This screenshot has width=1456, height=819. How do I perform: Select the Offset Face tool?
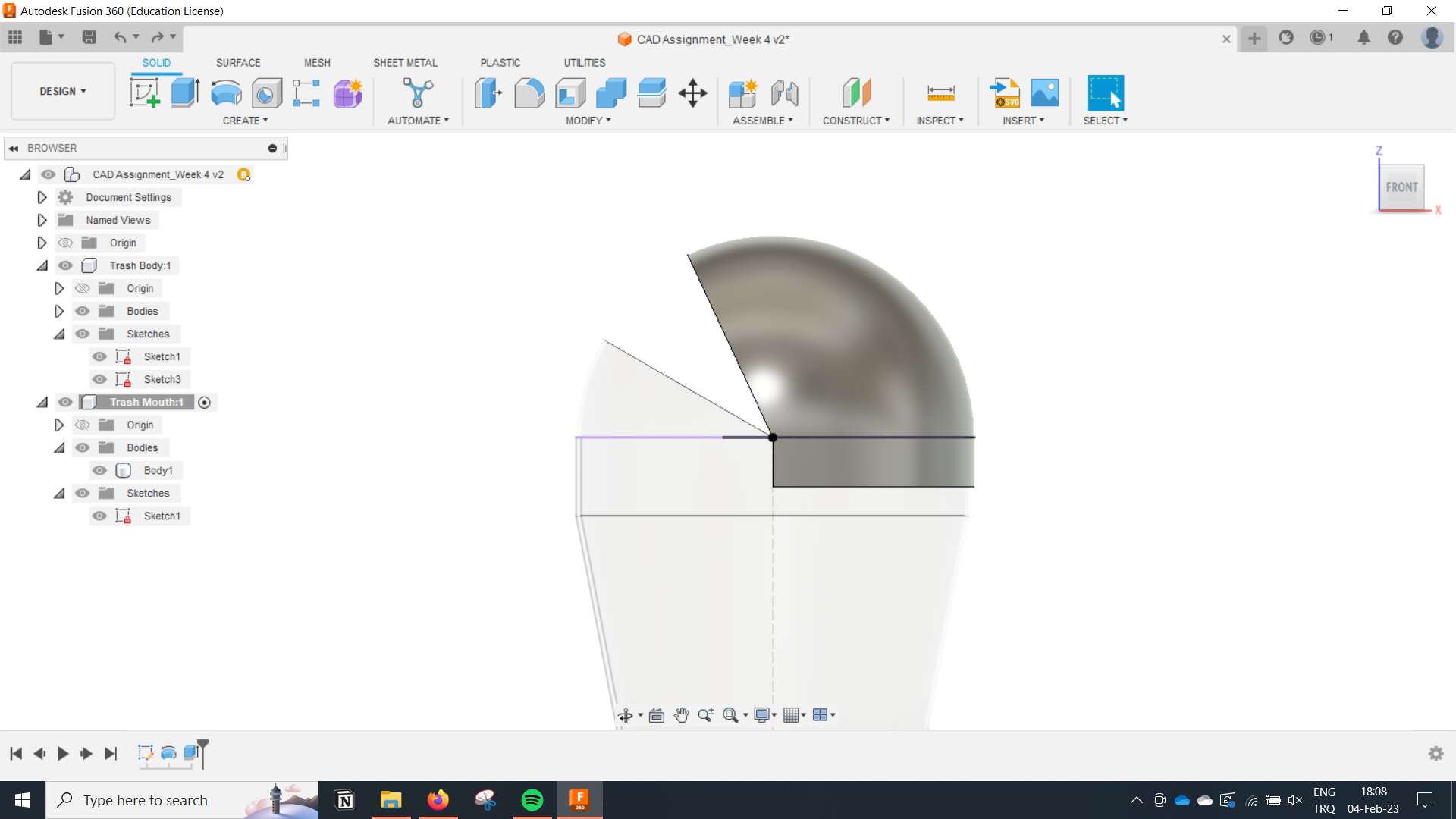click(x=651, y=93)
